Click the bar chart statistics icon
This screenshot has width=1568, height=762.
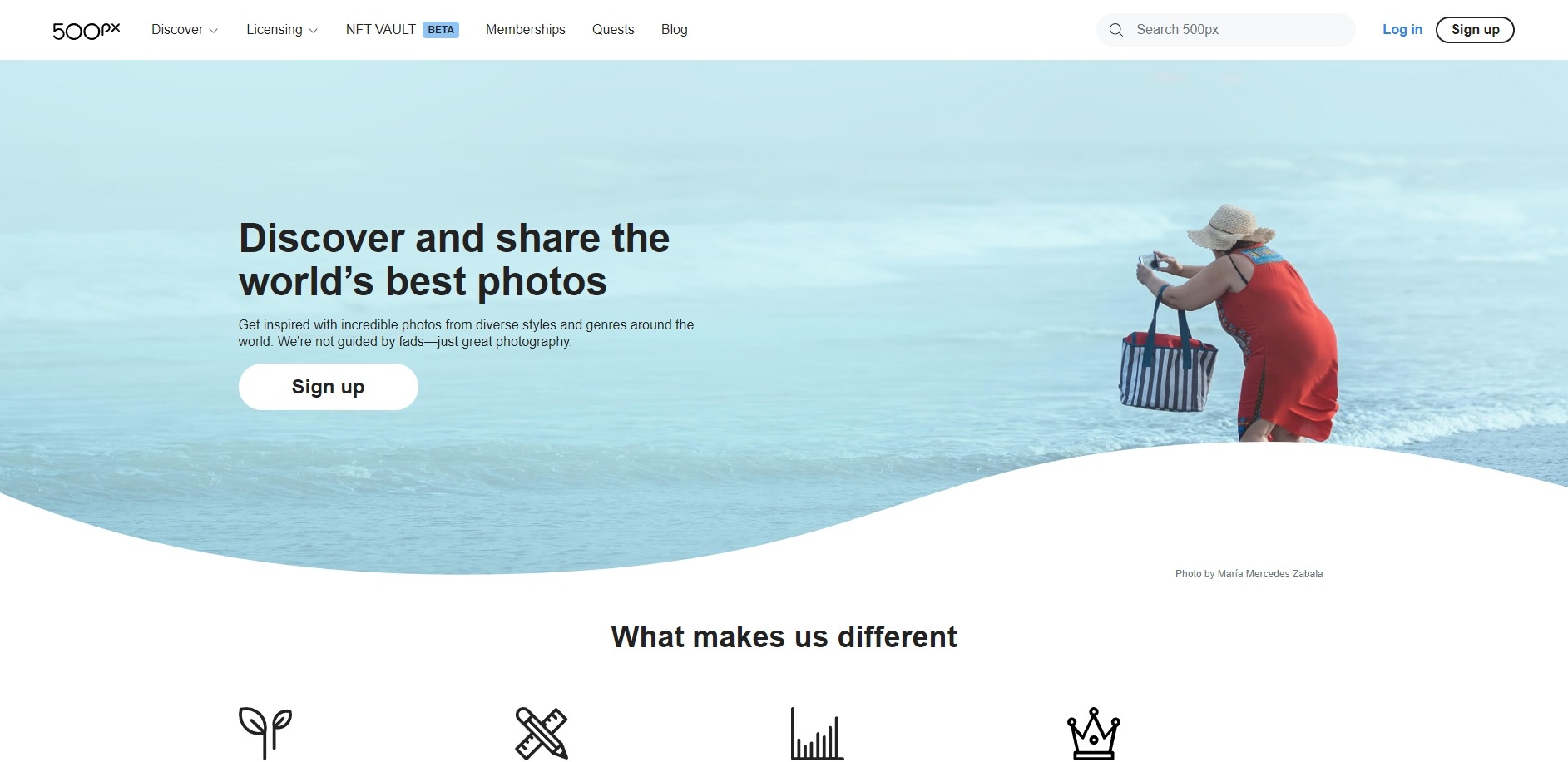(817, 733)
